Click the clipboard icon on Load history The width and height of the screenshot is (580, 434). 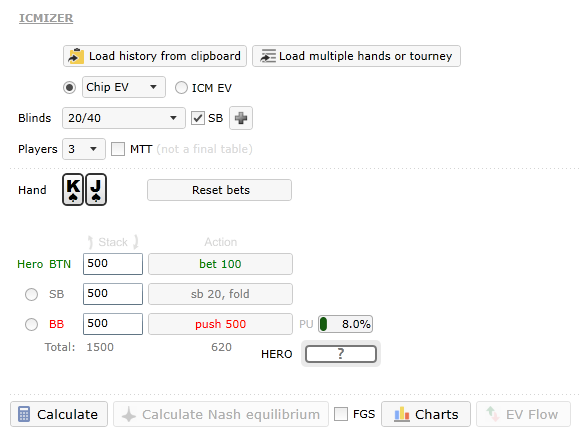(x=76, y=56)
